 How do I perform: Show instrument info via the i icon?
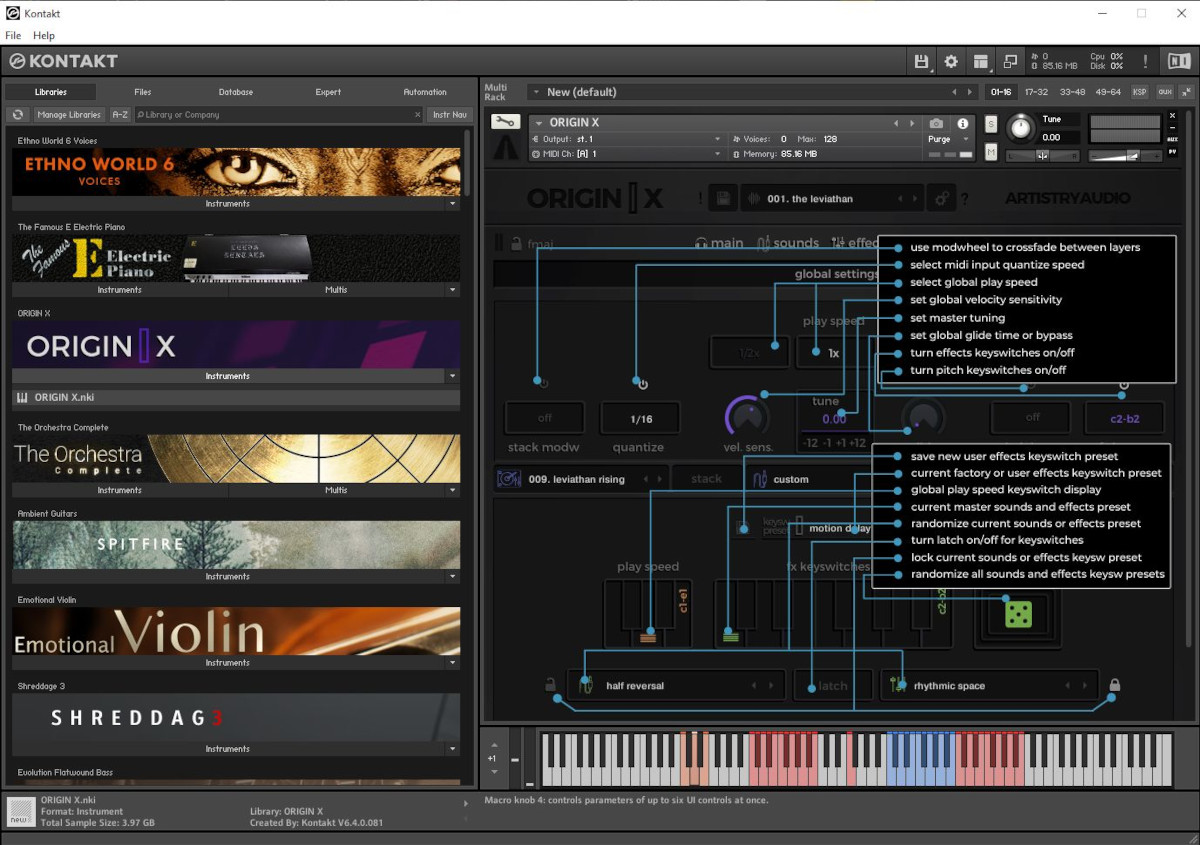(x=963, y=124)
